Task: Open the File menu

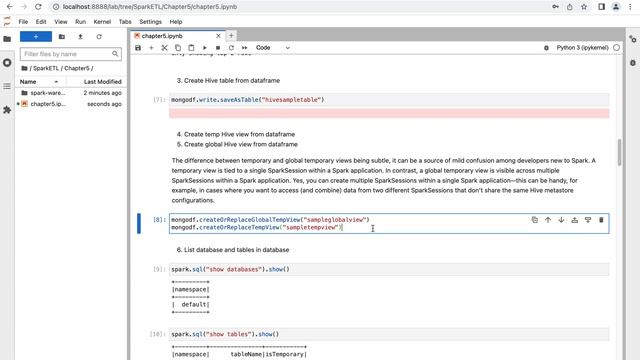Action: point(23,22)
